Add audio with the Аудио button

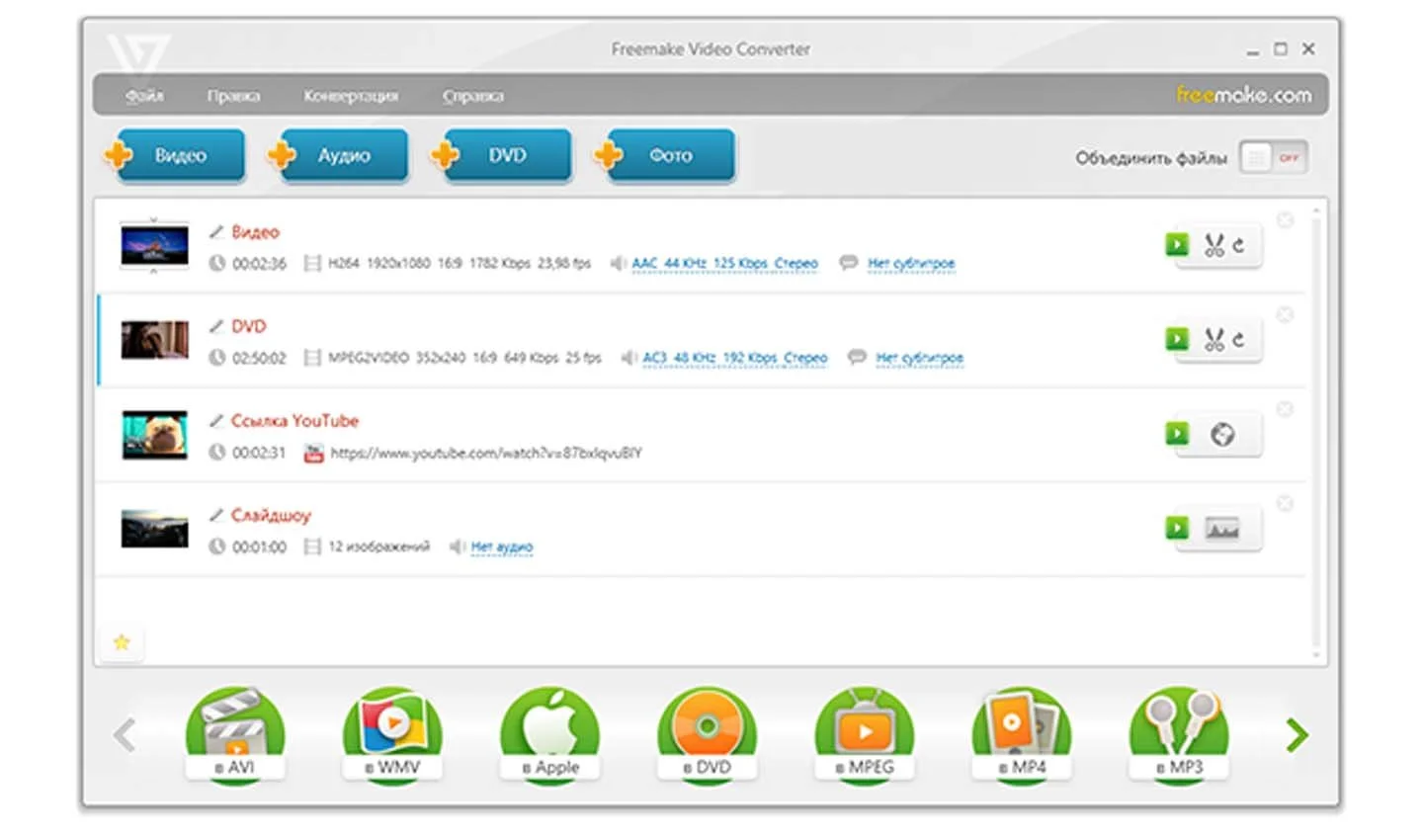[338, 155]
